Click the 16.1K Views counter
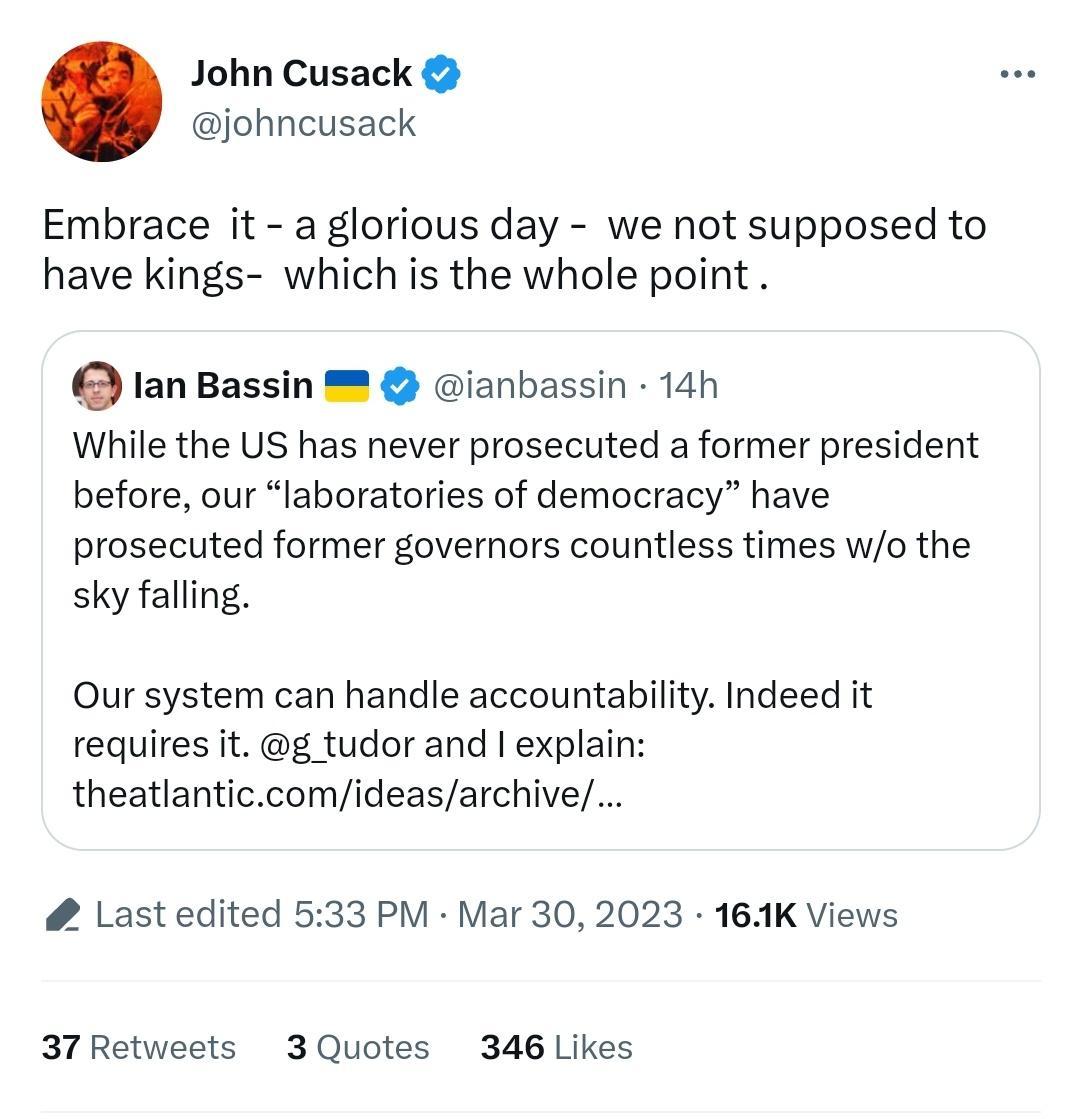 pyautogui.click(x=805, y=912)
